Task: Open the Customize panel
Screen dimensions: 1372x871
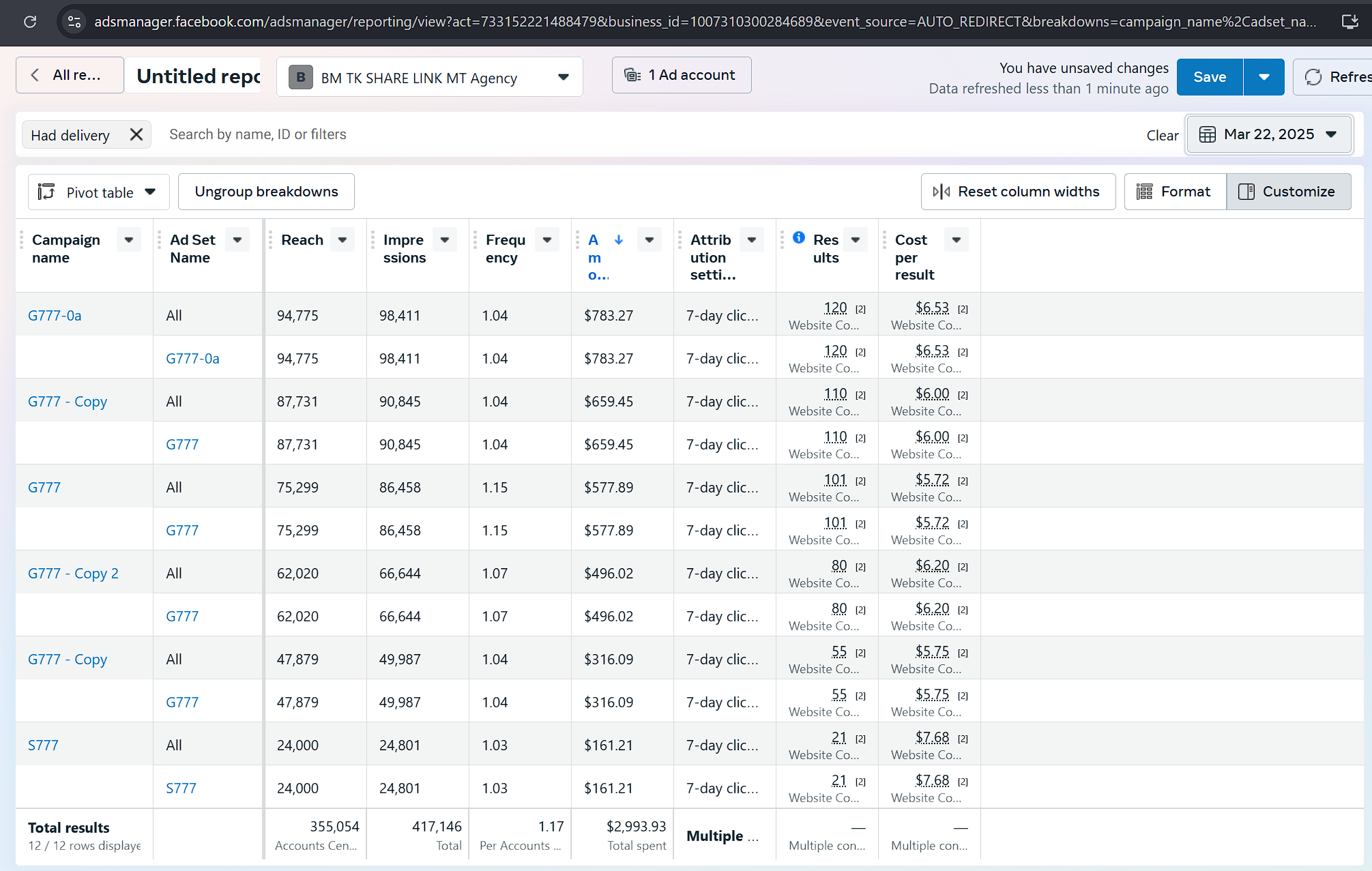Action: [1288, 192]
